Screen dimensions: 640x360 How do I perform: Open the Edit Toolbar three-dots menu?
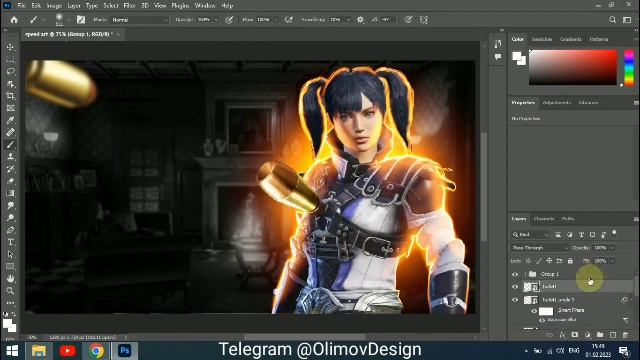click(11, 303)
